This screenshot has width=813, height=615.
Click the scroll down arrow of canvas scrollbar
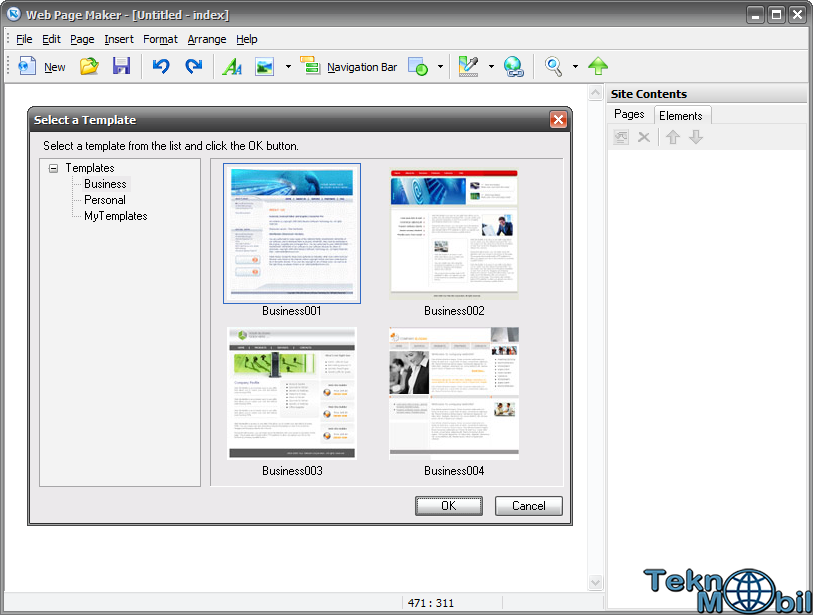tap(595, 583)
